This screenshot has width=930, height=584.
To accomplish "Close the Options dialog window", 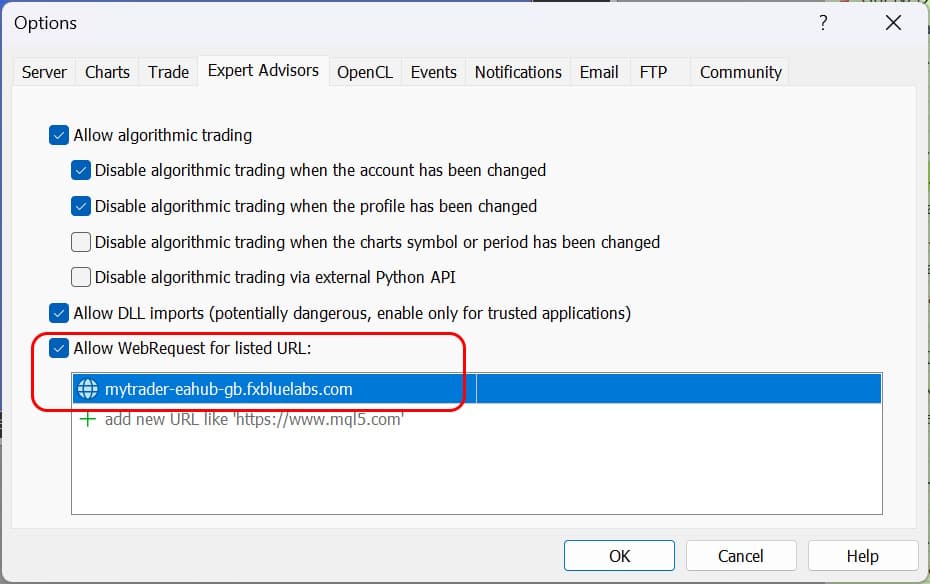I will [x=893, y=23].
